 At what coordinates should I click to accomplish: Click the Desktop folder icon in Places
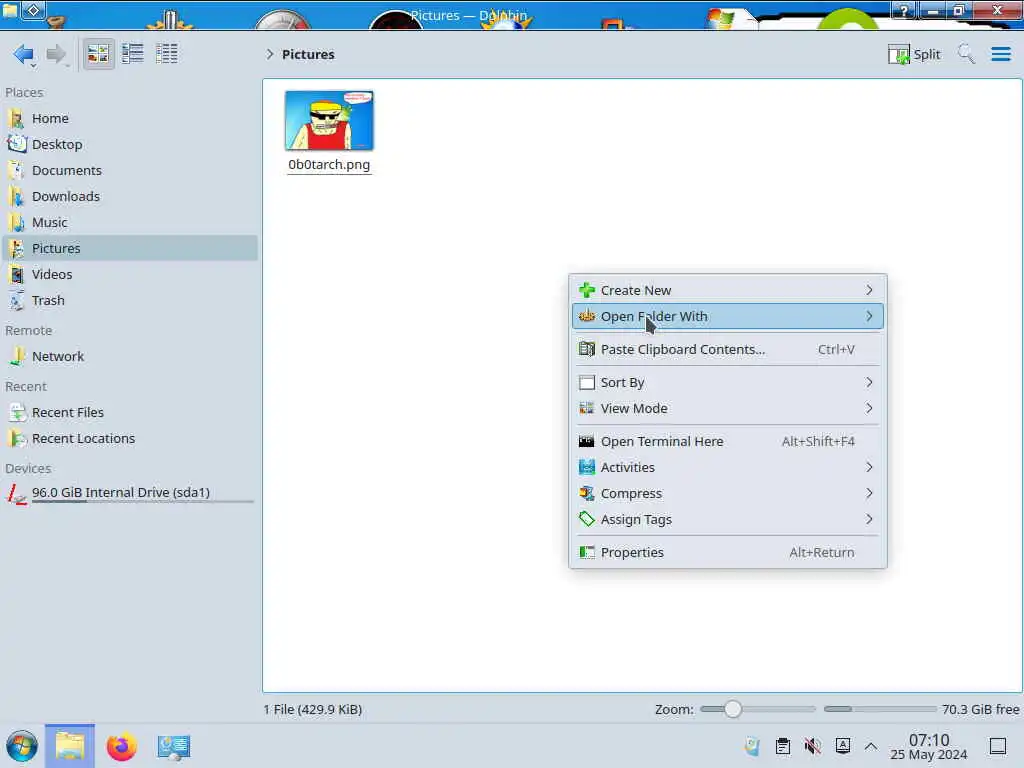(17, 144)
